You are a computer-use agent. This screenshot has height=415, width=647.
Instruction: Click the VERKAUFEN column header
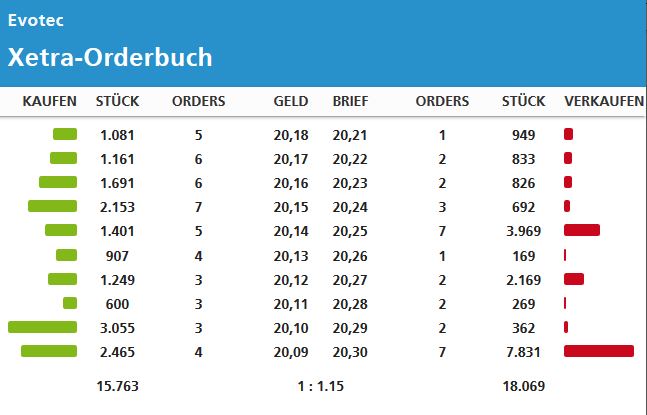[601, 101]
